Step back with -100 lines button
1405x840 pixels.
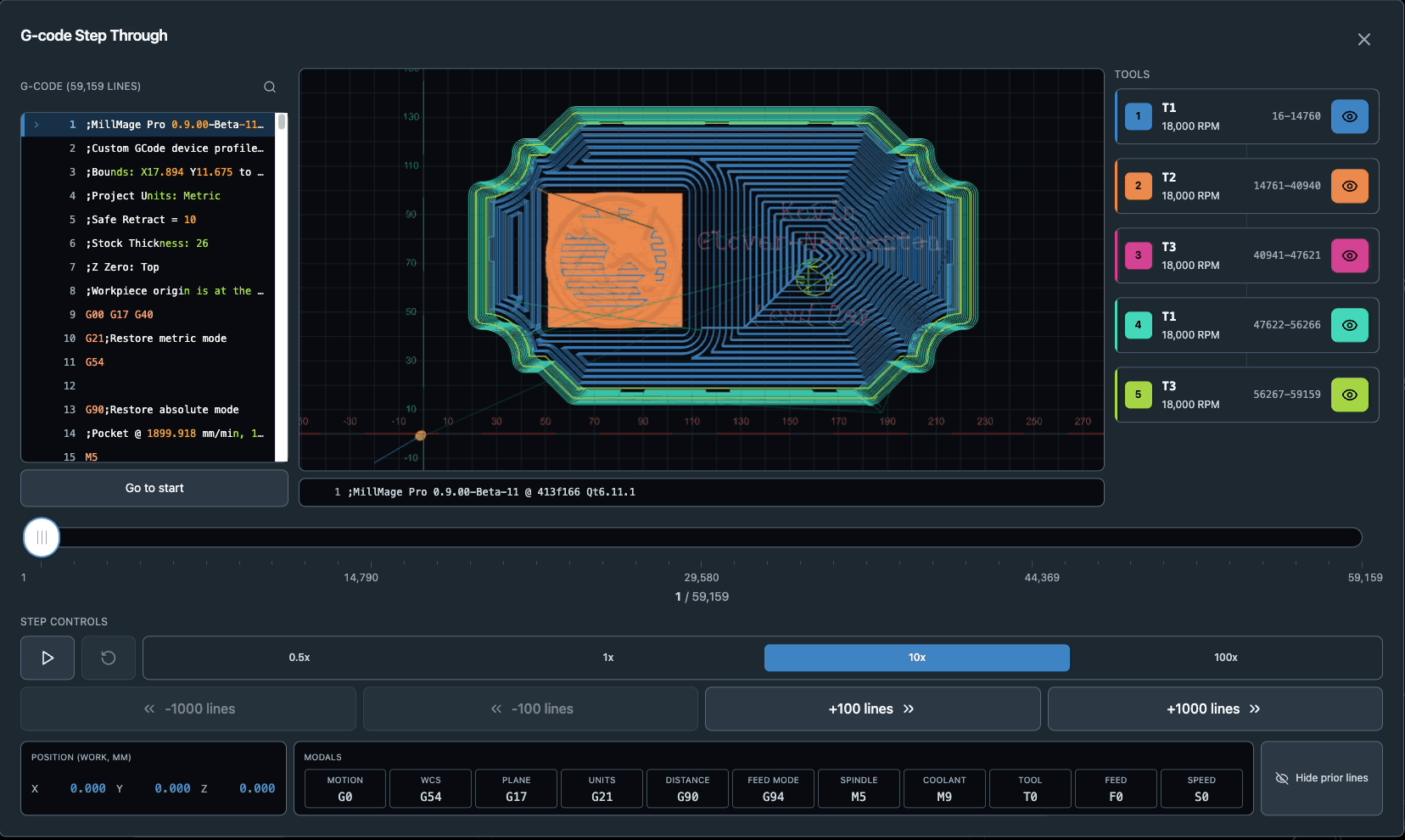[531, 708]
